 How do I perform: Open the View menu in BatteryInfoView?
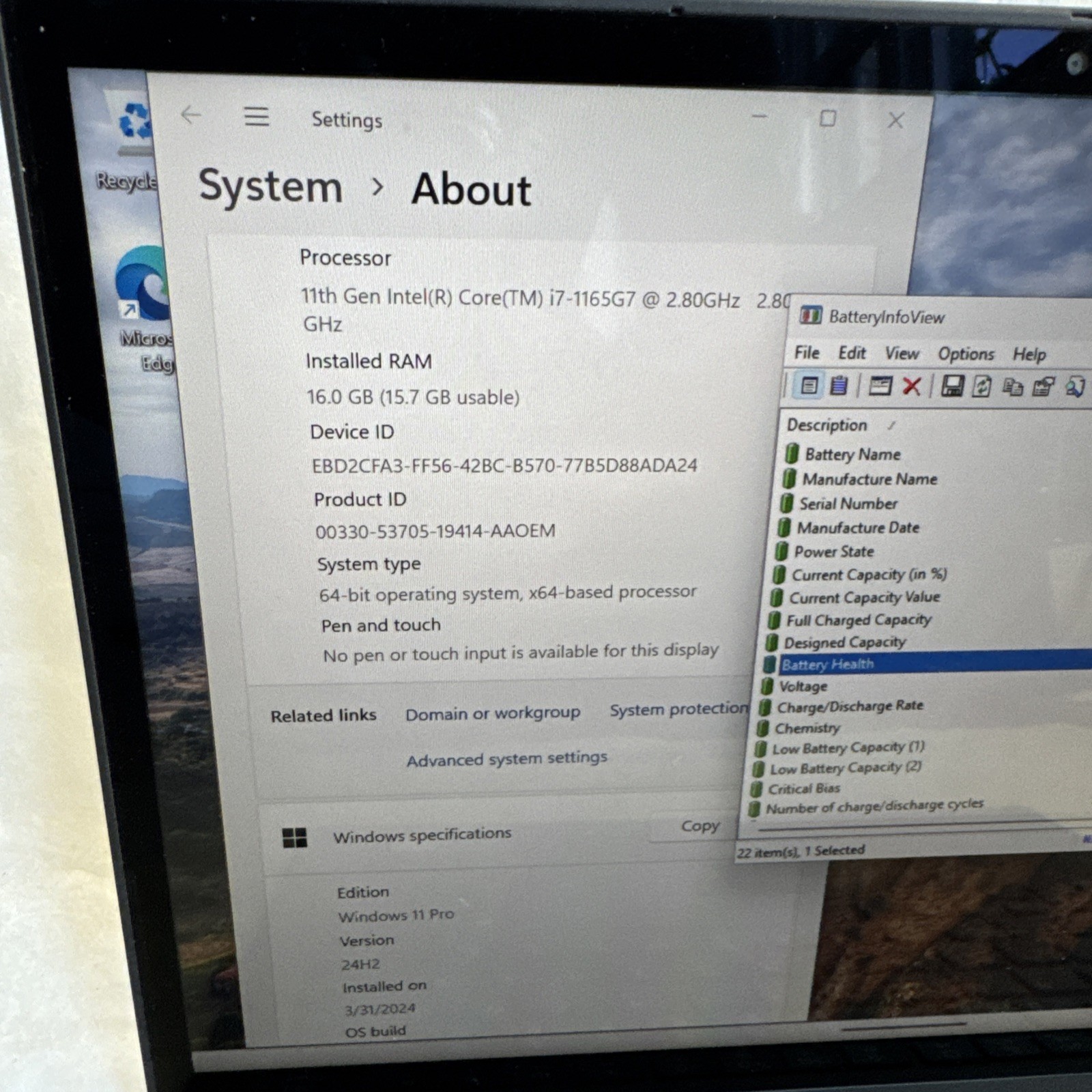[902, 354]
